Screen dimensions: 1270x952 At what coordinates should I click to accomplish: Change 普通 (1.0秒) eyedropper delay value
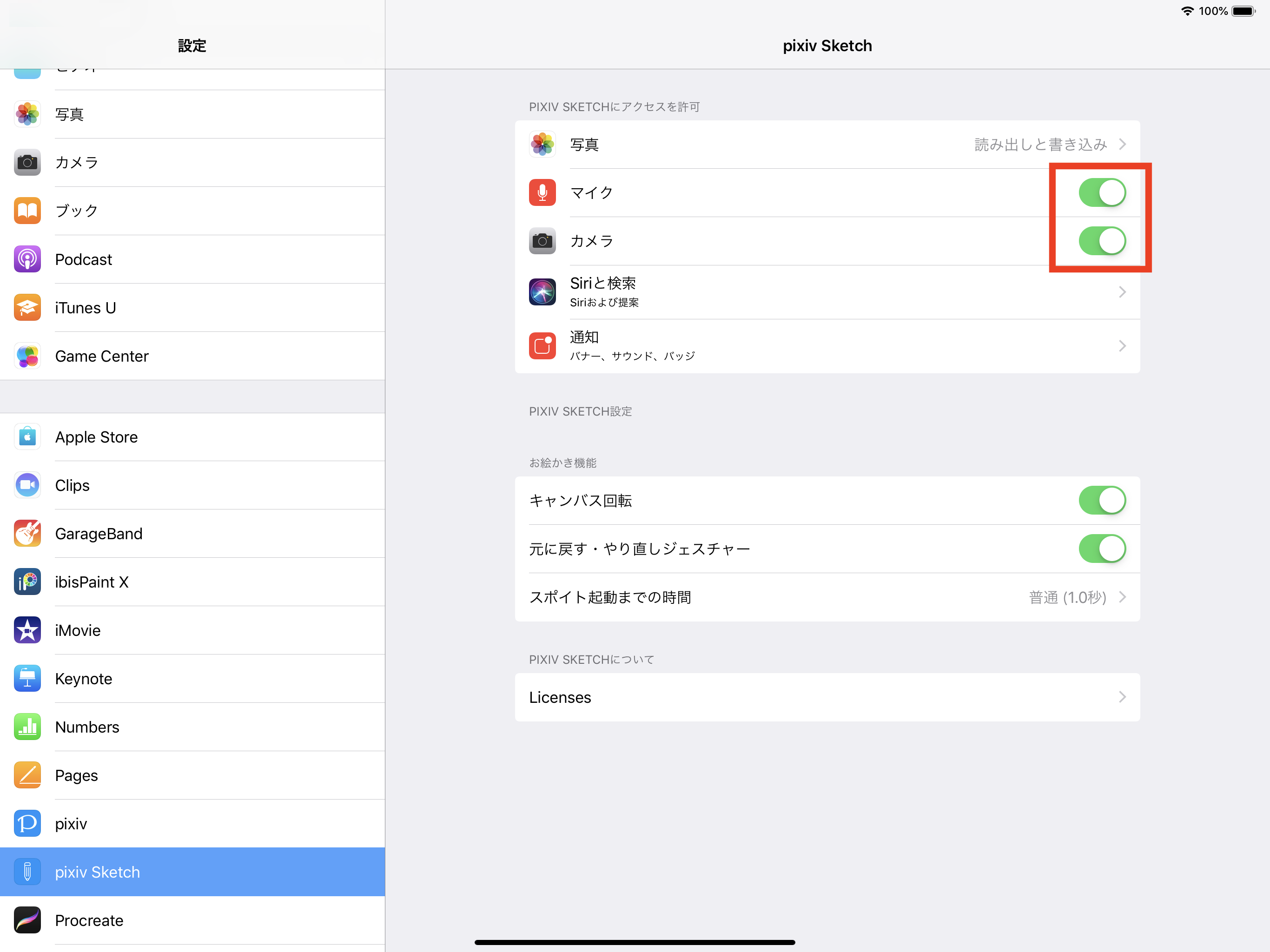click(1067, 597)
